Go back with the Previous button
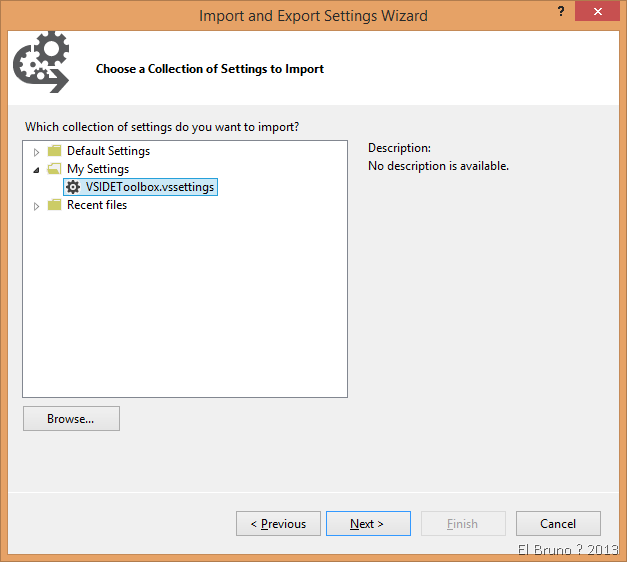The width and height of the screenshot is (627, 562). [x=278, y=524]
